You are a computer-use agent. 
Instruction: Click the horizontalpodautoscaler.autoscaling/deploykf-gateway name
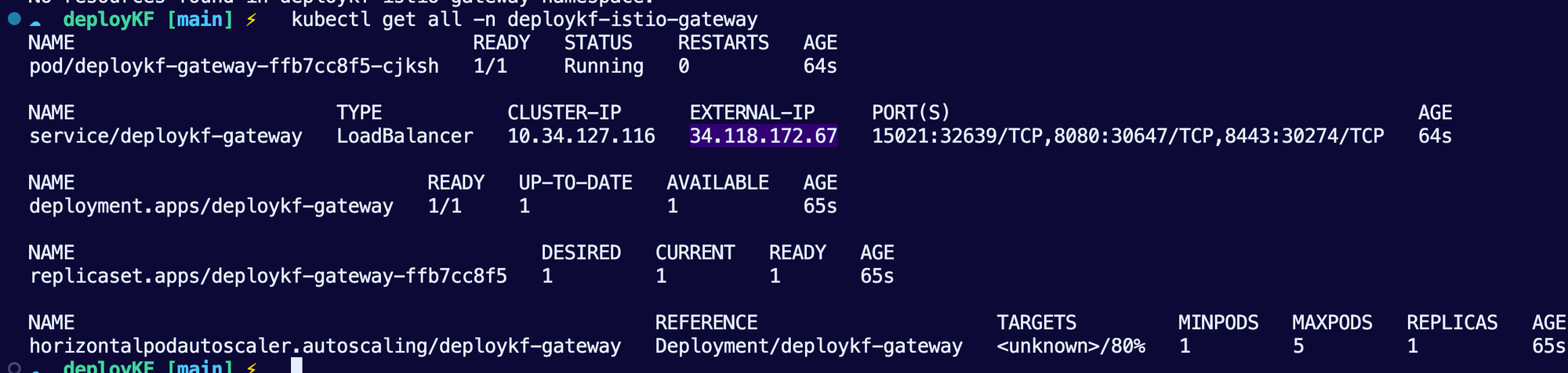(x=325, y=346)
